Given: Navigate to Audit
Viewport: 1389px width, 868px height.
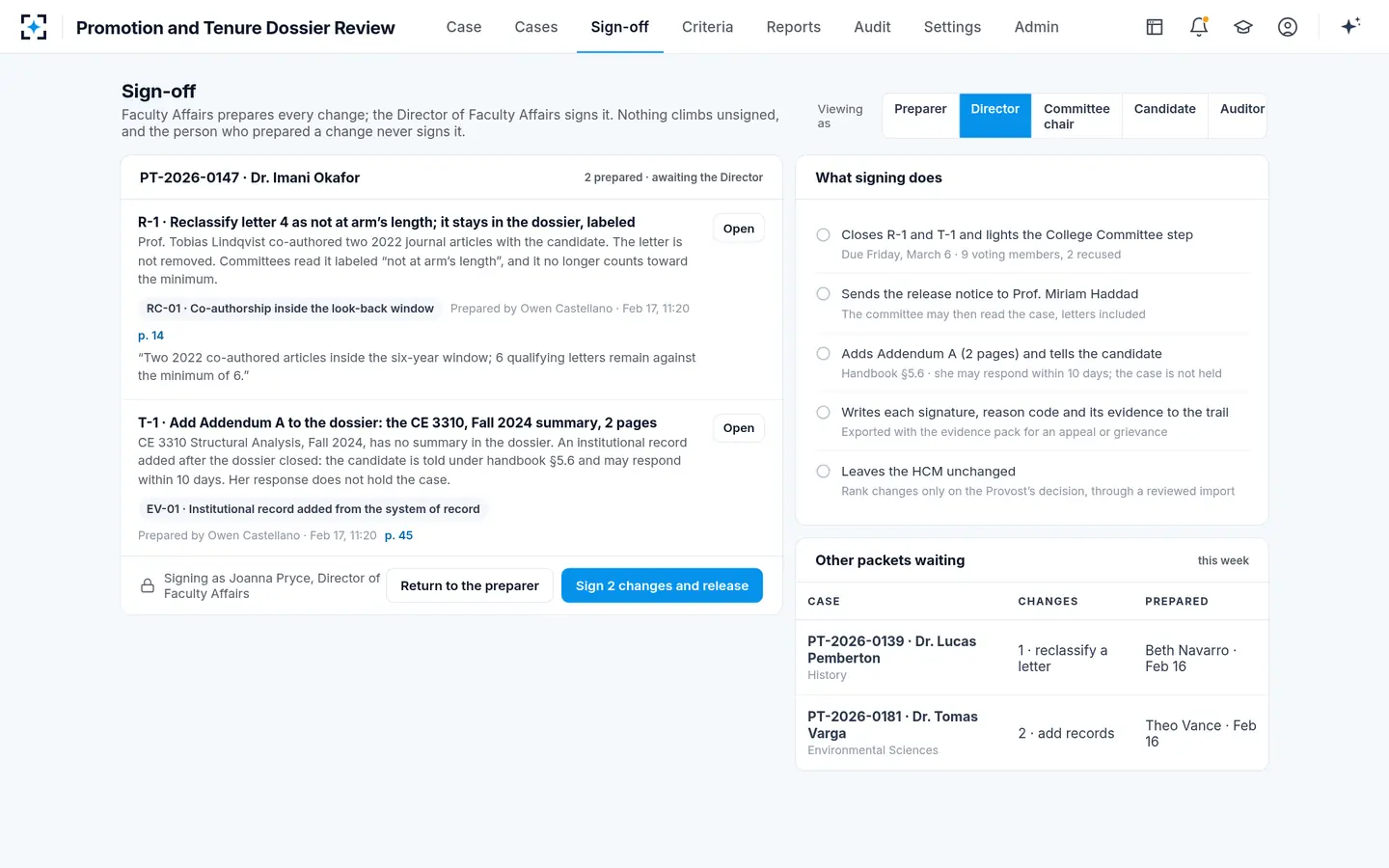Looking at the screenshot, I should (872, 27).
